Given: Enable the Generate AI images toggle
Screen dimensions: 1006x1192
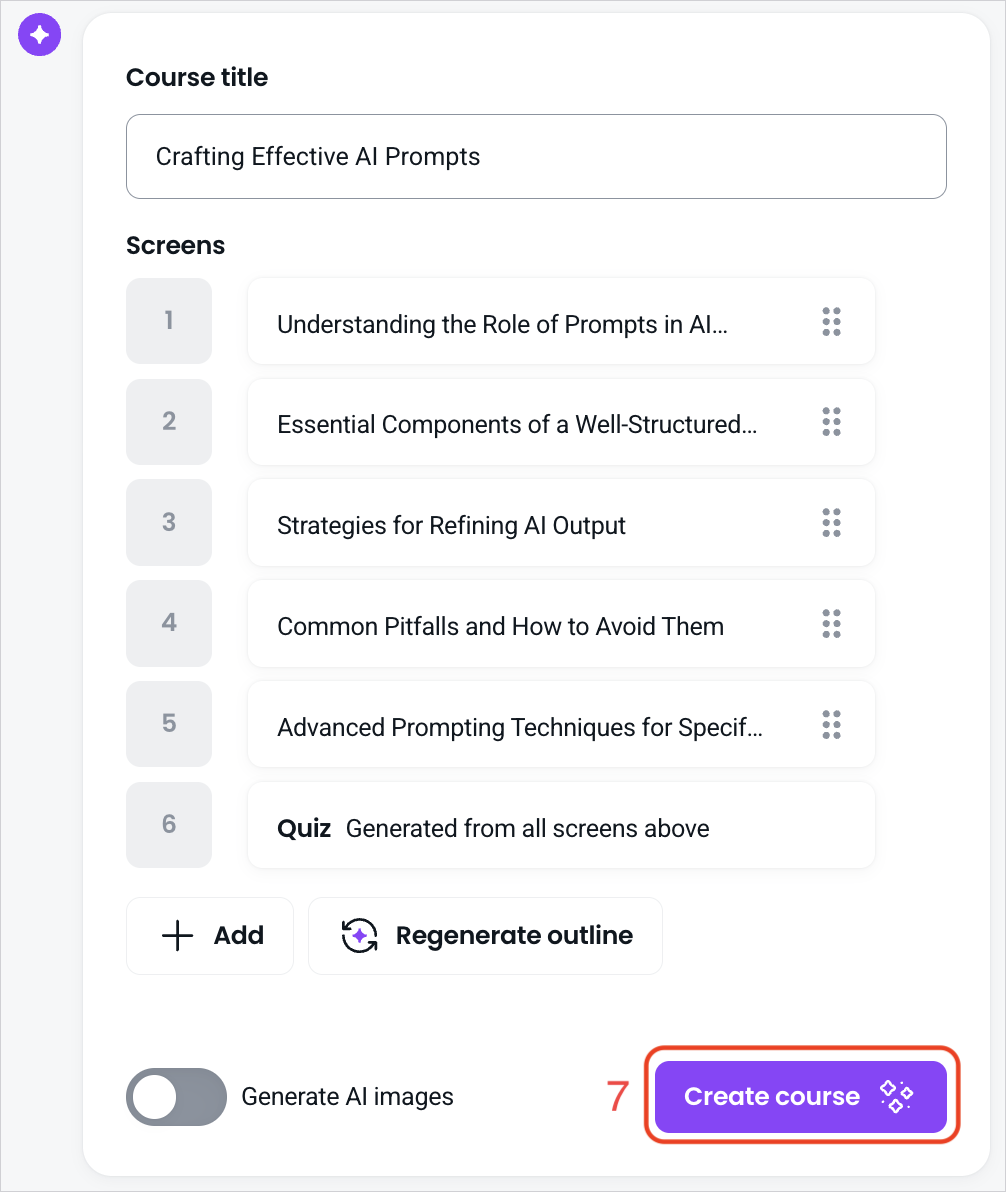Looking at the screenshot, I should 176,1097.
